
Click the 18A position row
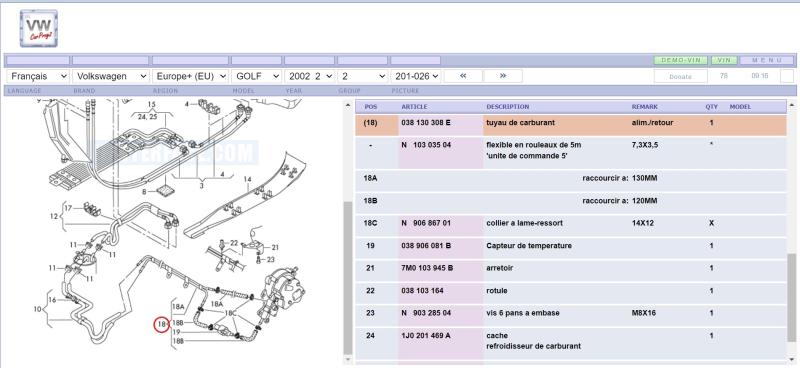571,181
